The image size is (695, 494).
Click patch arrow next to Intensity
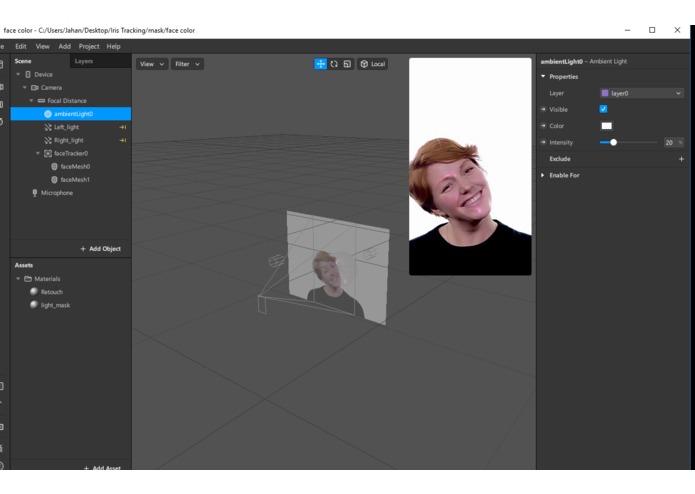coord(543,142)
